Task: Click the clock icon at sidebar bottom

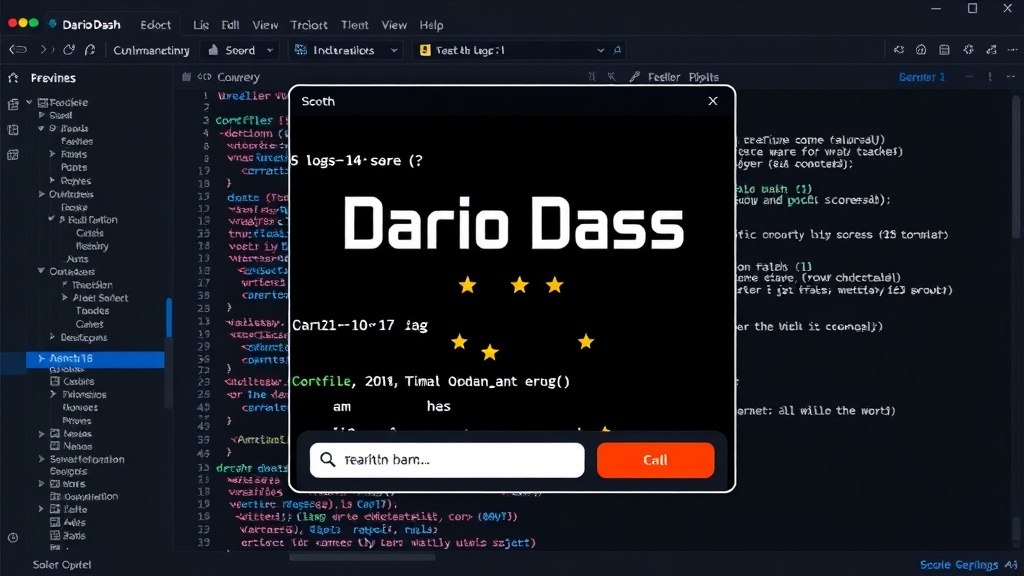Action: (x=13, y=538)
